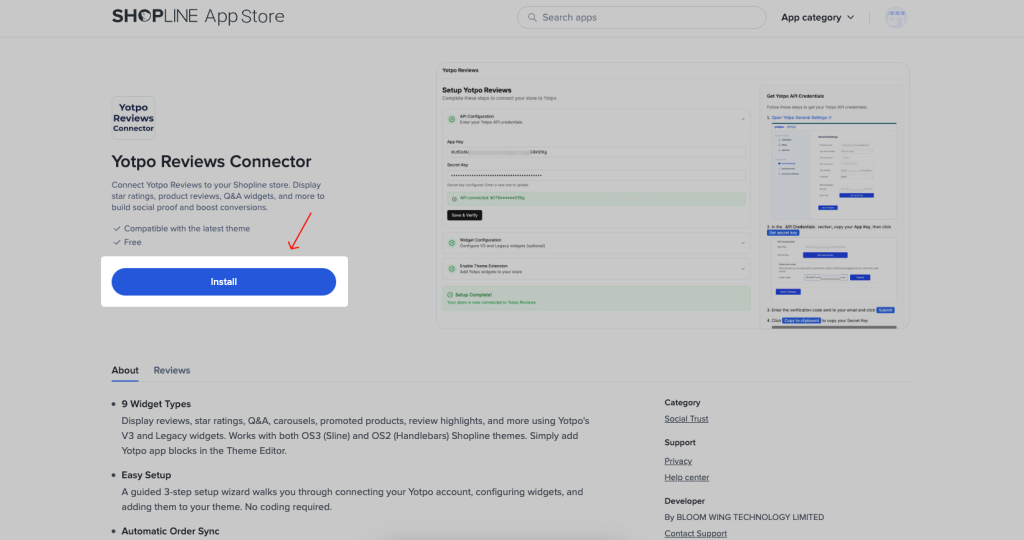This screenshot has height=540, width=1024.
Task: Click the API Configuration green check icon
Action: tap(451, 119)
